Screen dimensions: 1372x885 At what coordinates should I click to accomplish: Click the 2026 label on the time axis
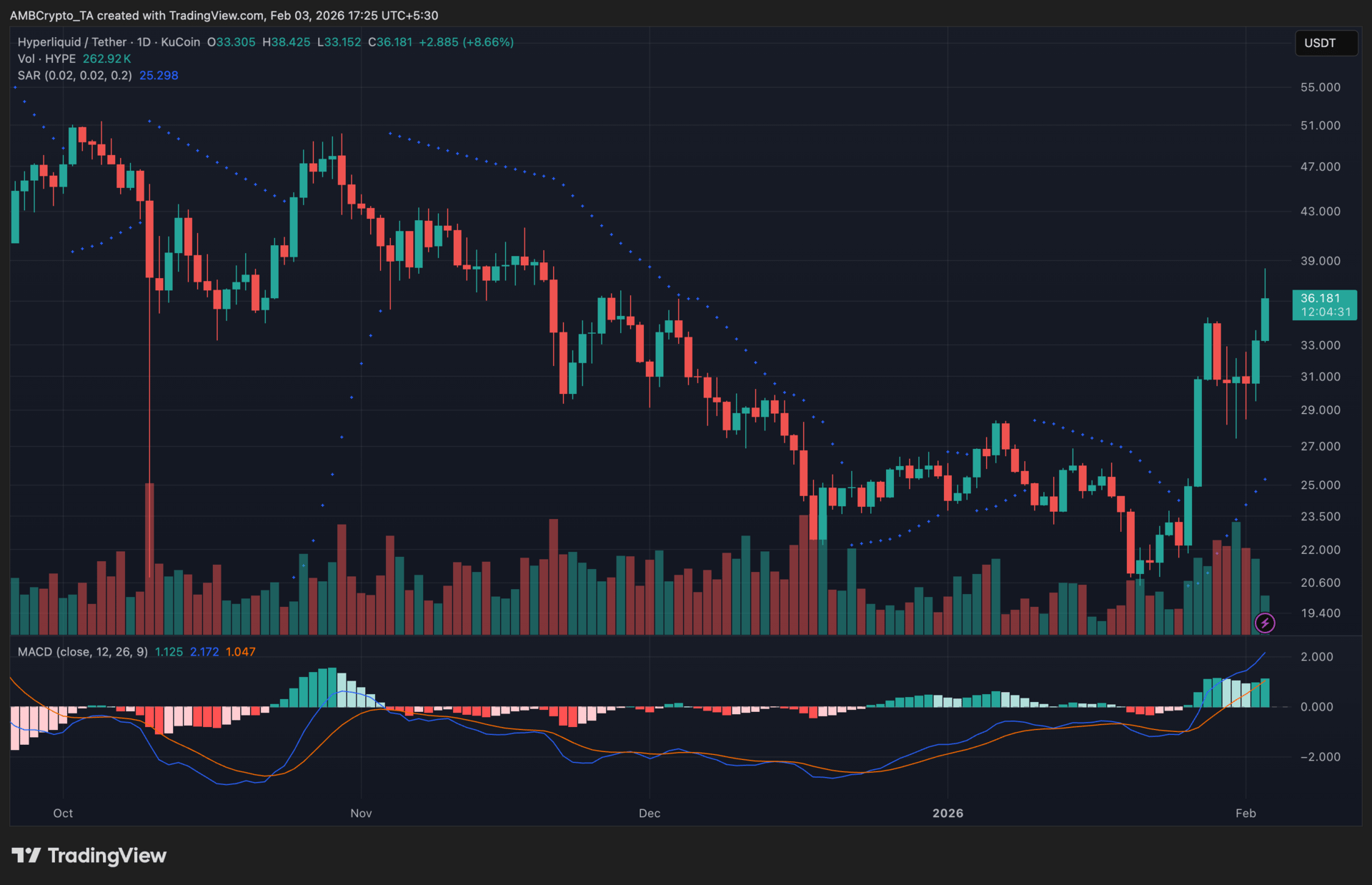pos(948,813)
